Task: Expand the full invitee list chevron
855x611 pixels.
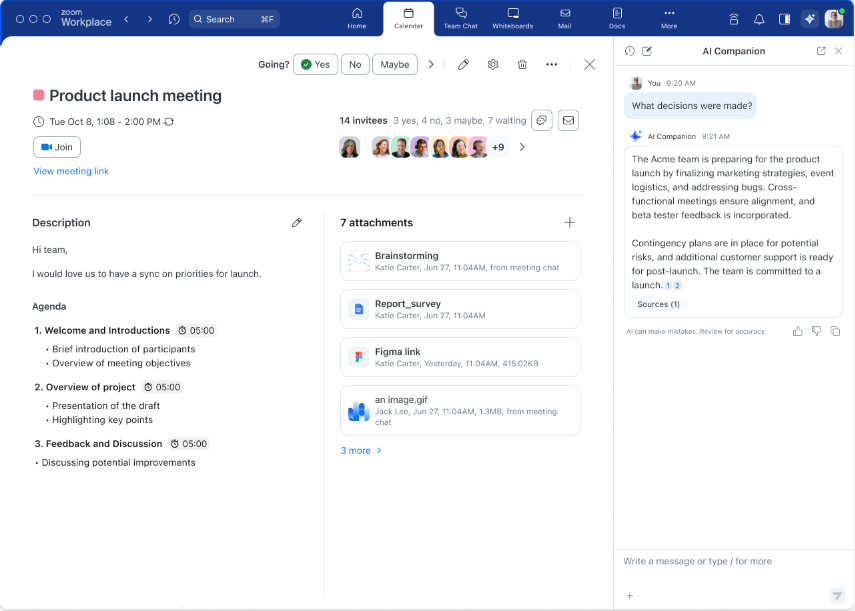Action: (x=522, y=147)
